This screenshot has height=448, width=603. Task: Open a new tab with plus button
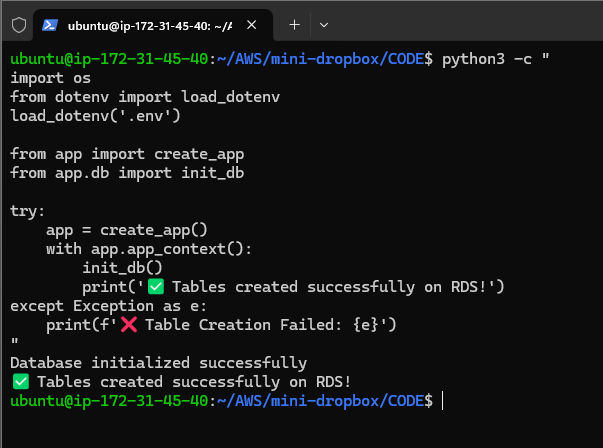295,22
